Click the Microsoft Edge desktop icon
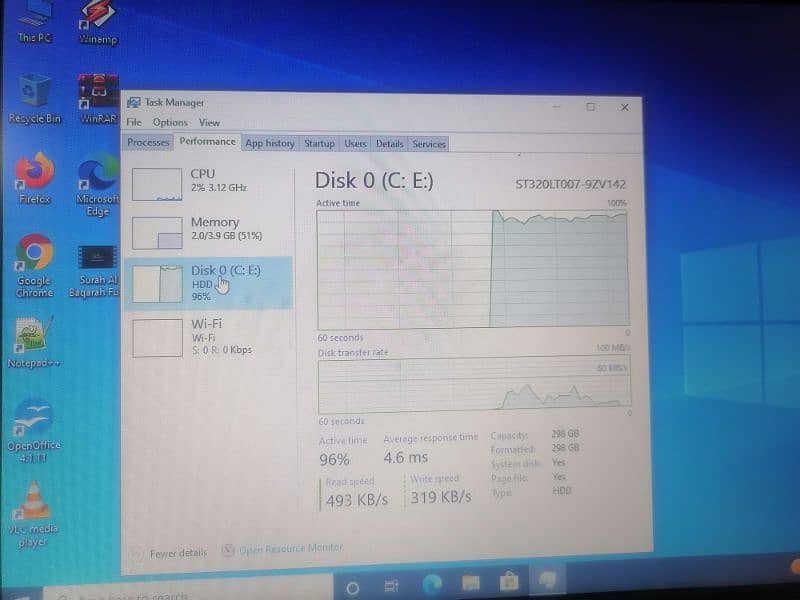The height and width of the screenshot is (600, 800). pyautogui.click(x=98, y=175)
